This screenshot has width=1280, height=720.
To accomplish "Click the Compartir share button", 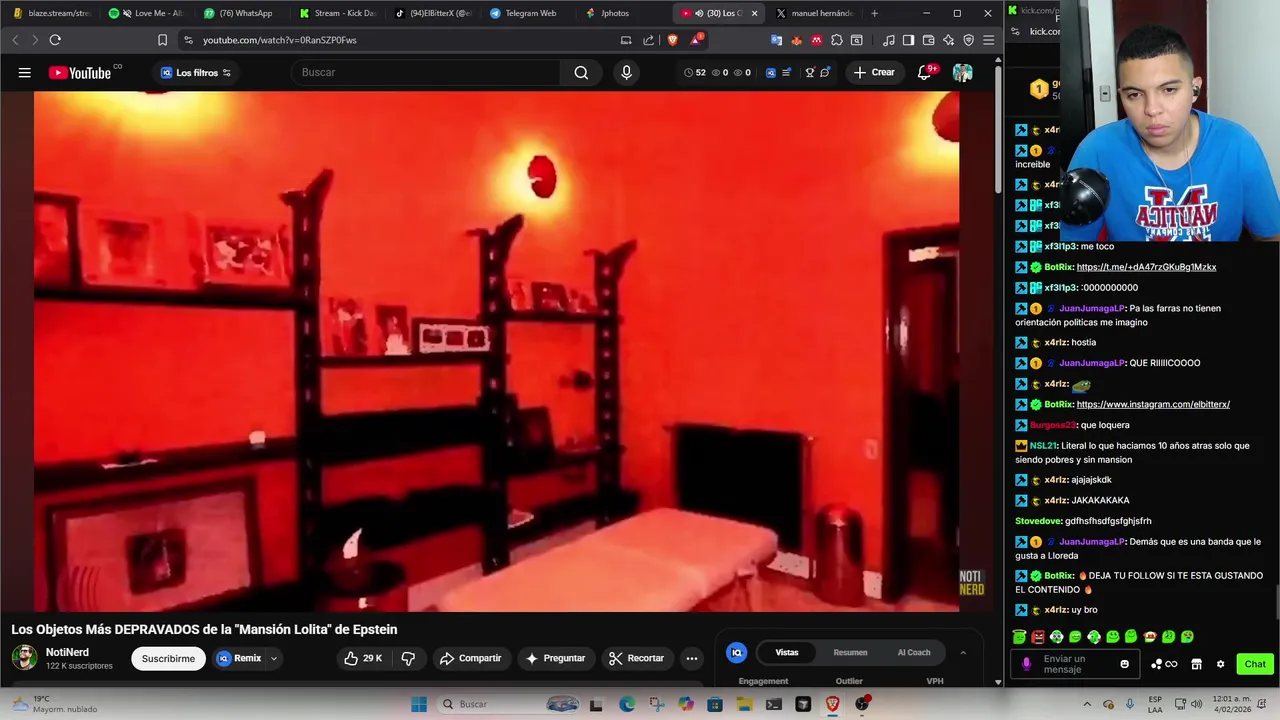I will [x=470, y=658].
